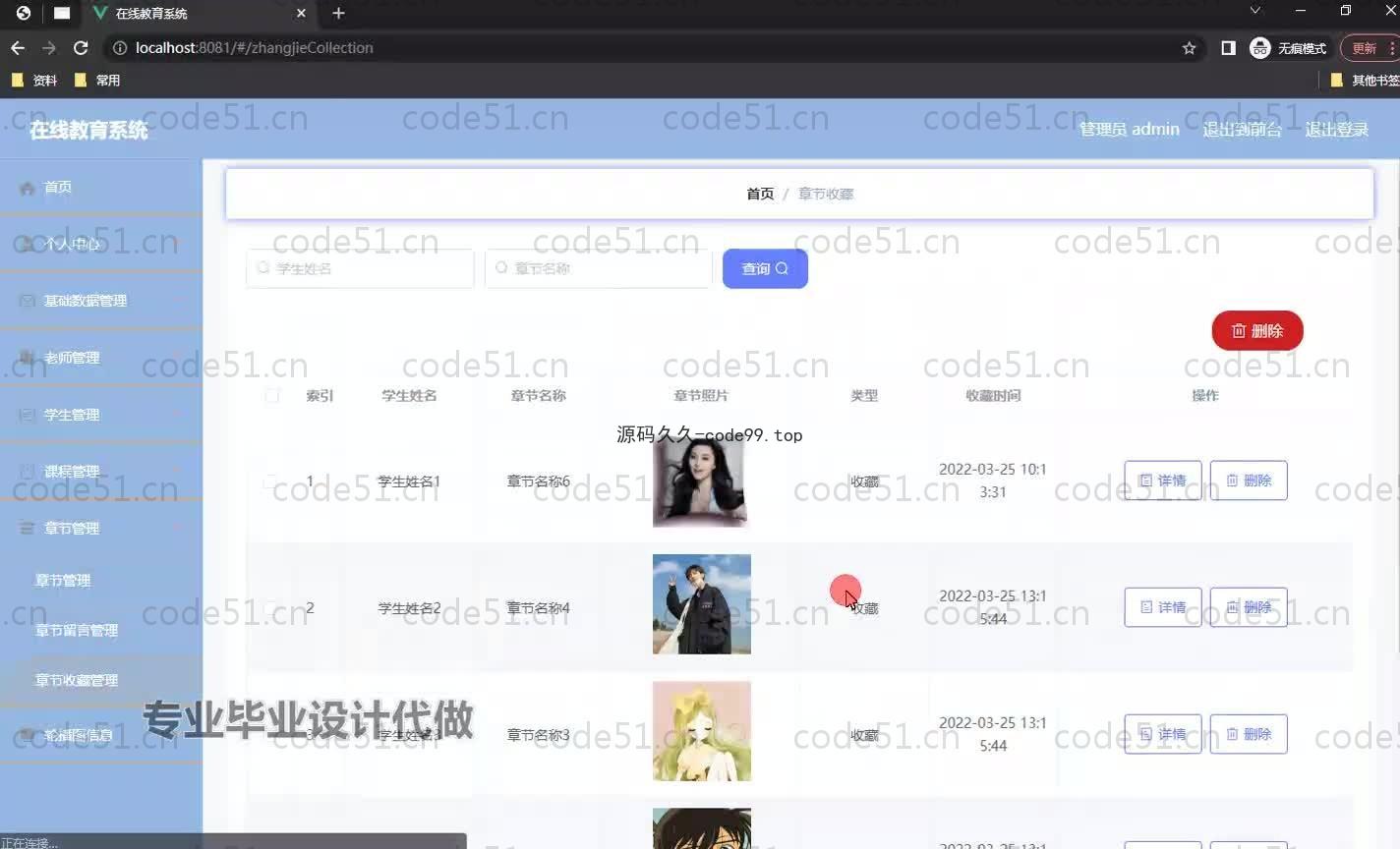Open 详情 for 学生姓名1 row
Screen dimensions: 1400x849
[1162, 481]
